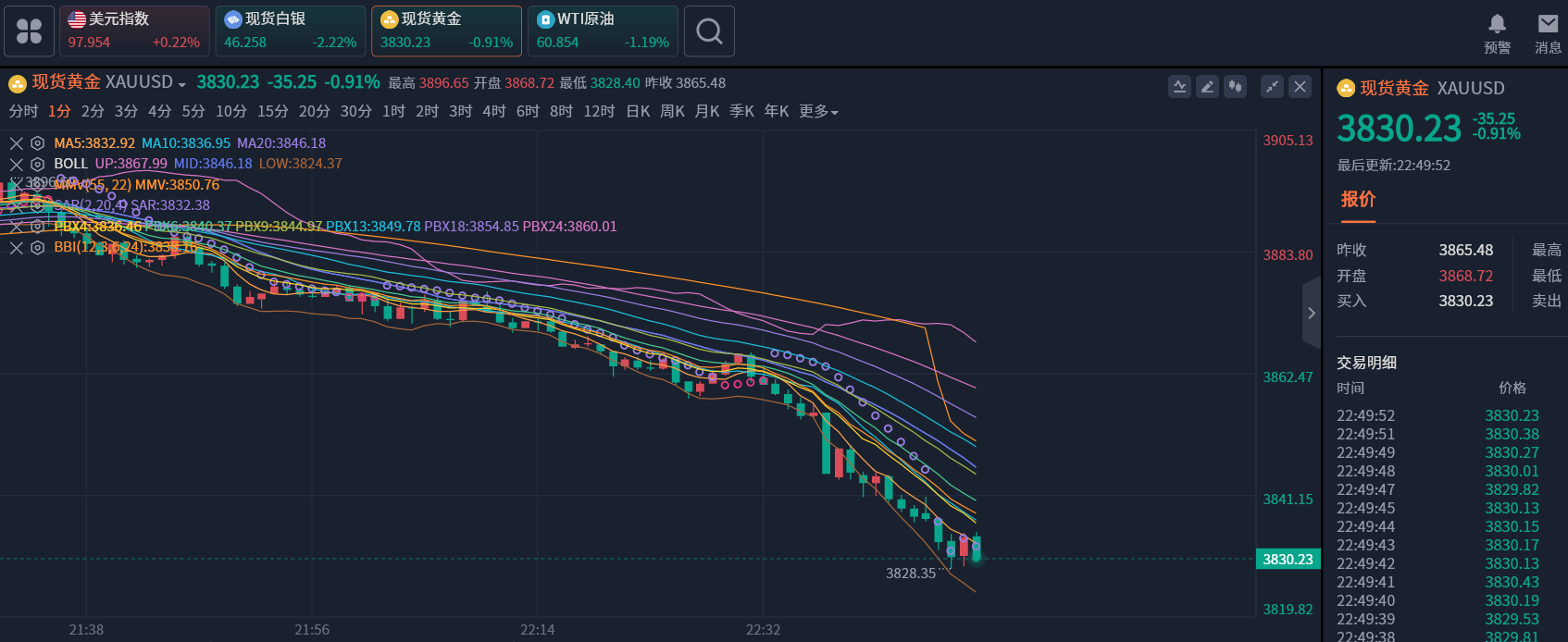Screen dimensions: 1568x642
Task: Expand side panel using the chevron handle
Action: click(1311, 313)
